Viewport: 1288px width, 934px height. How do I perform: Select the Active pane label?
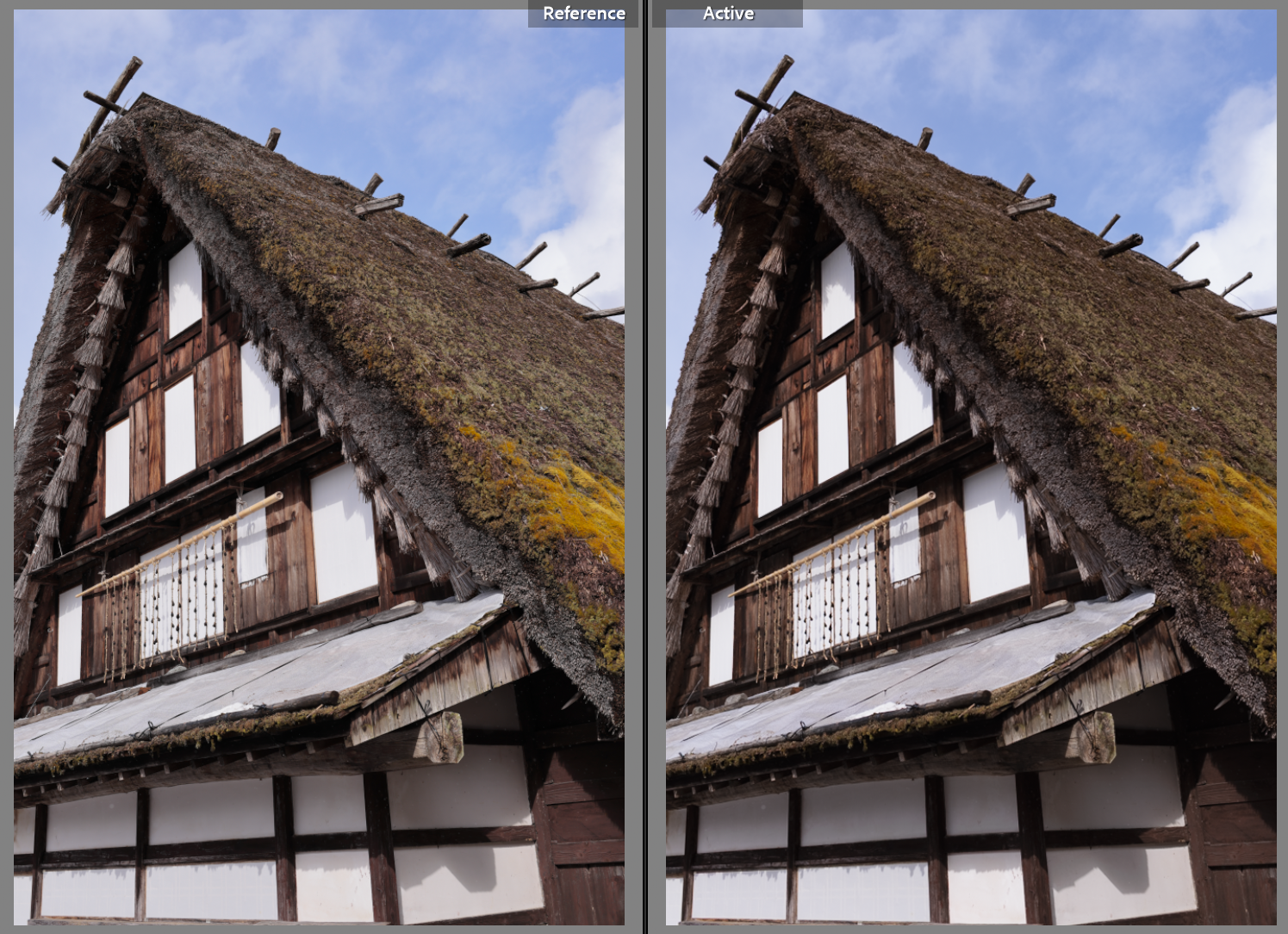pyautogui.click(x=730, y=13)
